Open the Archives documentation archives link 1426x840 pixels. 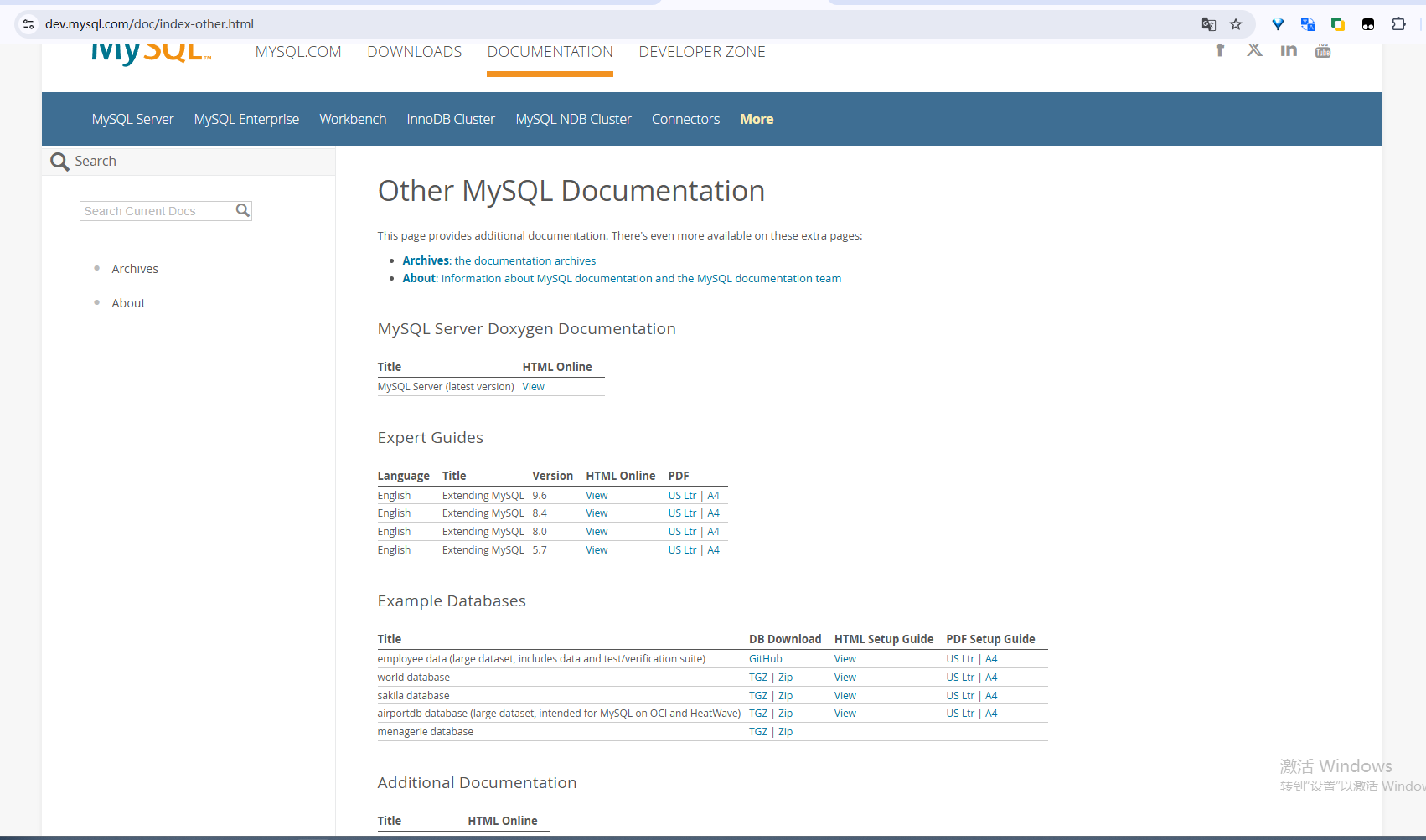click(x=499, y=260)
